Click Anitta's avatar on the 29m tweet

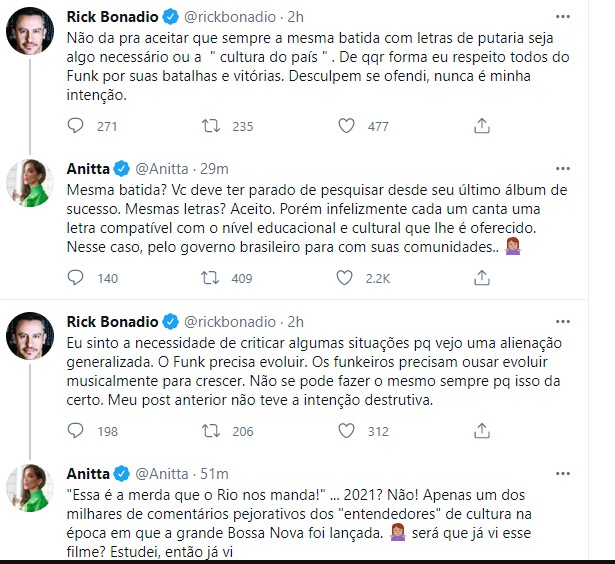coord(30,183)
